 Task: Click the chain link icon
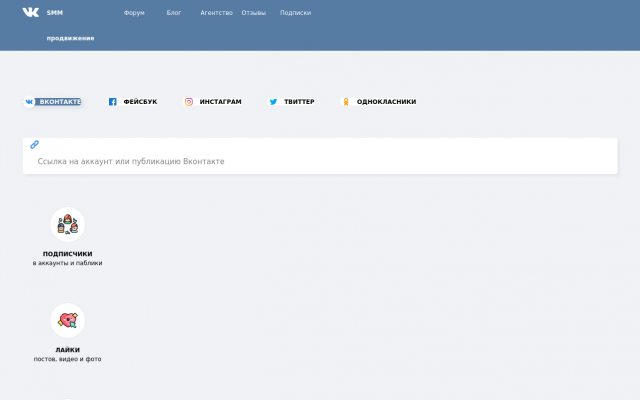pos(35,144)
